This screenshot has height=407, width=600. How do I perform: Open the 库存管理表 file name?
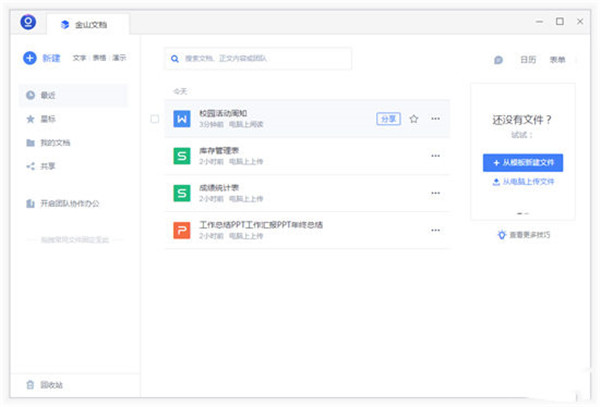click(x=219, y=150)
